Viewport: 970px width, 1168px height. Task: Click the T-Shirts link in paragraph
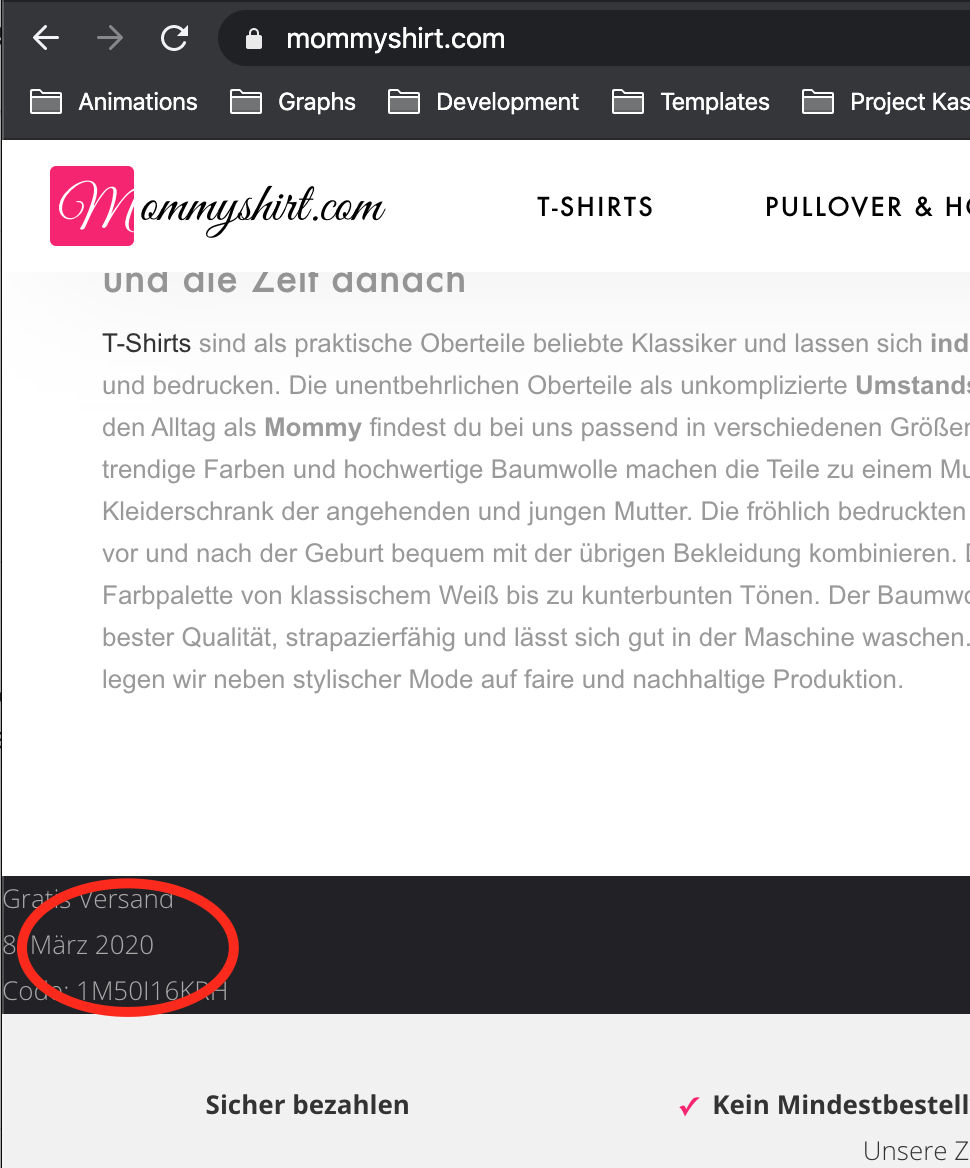[147, 343]
